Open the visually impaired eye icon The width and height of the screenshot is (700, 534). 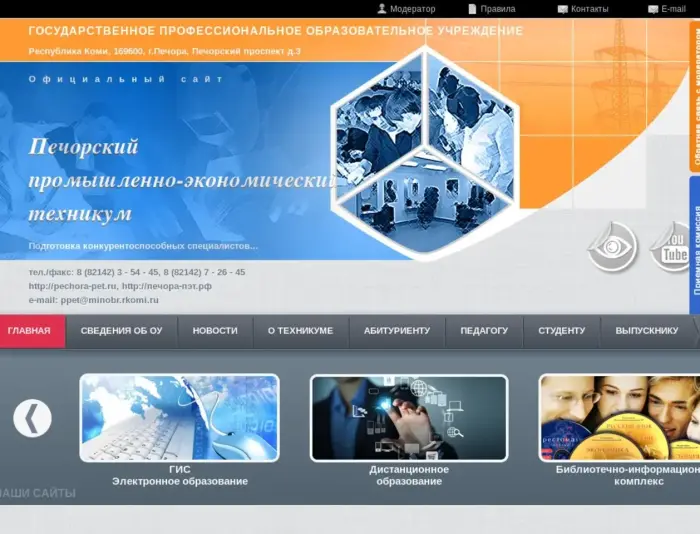click(x=612, y=247)
